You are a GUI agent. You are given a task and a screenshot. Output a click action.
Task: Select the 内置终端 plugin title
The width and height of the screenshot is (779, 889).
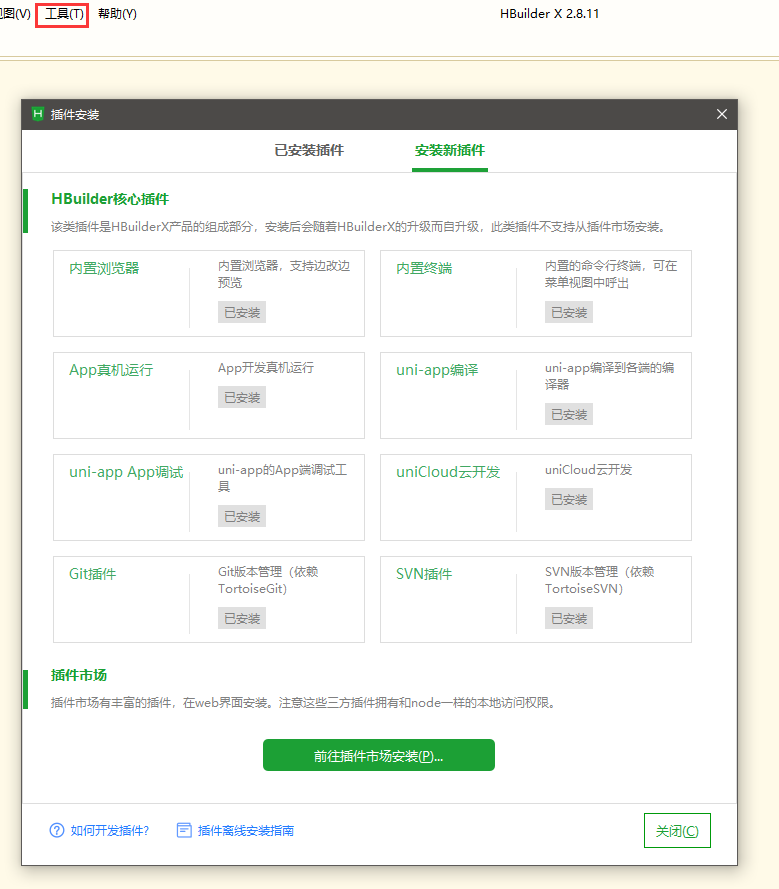[424, 268]
